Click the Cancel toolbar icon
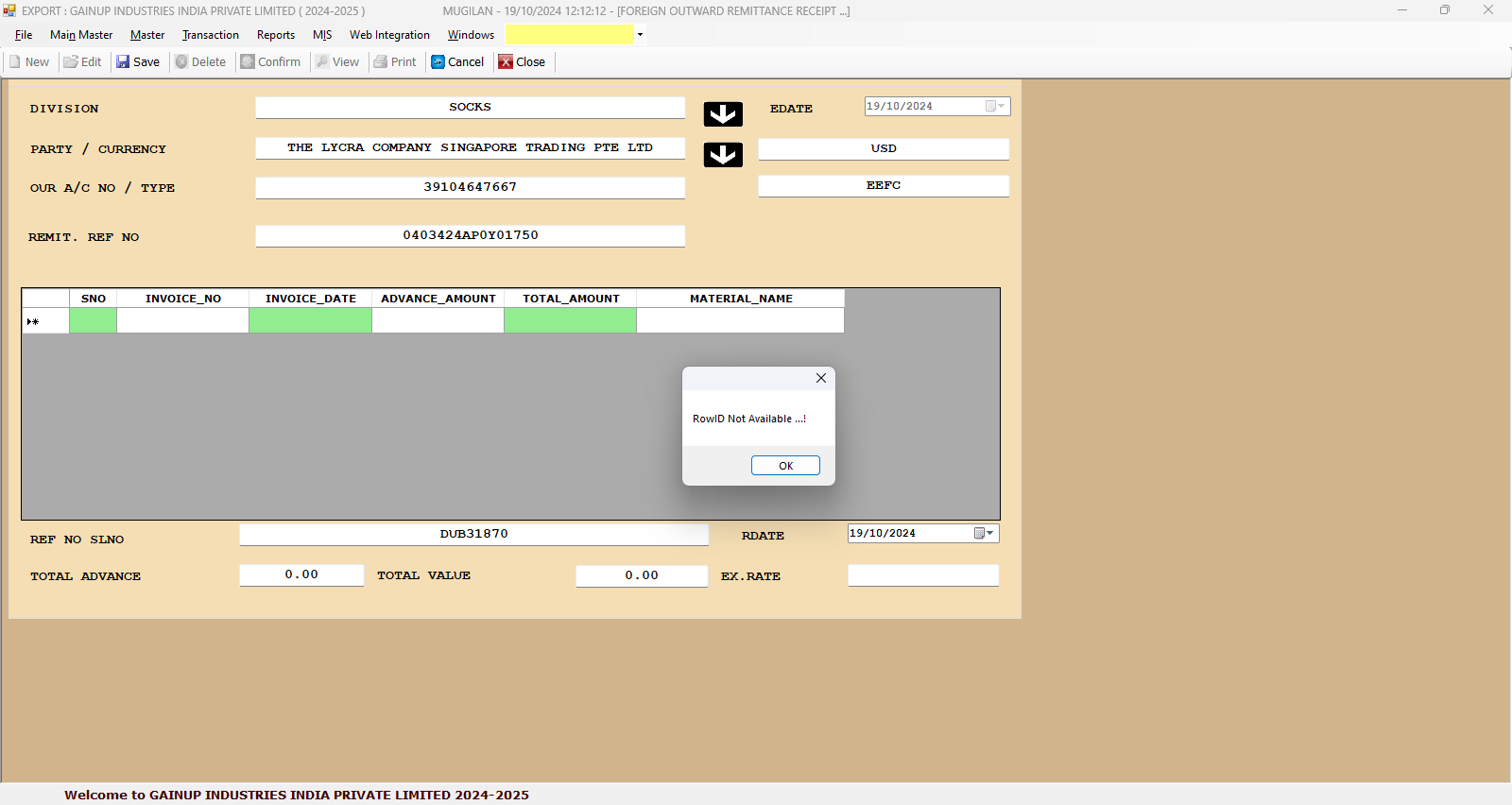1512x805 pixels. (438, 62)
